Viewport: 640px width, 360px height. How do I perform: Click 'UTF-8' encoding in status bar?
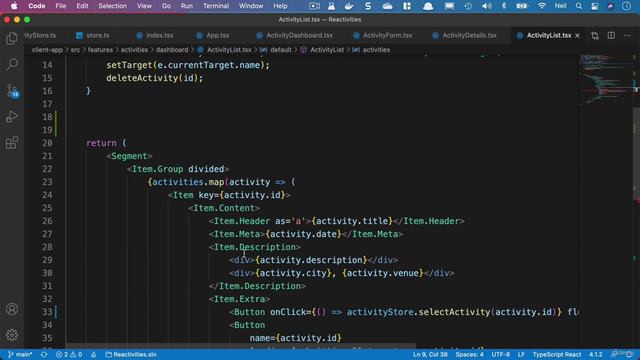click(500, 354)
